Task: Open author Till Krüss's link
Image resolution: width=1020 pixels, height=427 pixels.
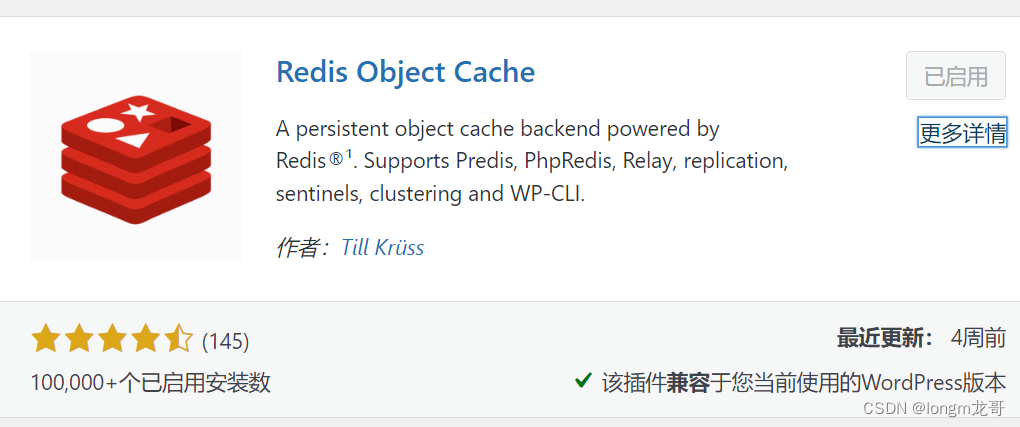Action: click(x=382, y=247)
